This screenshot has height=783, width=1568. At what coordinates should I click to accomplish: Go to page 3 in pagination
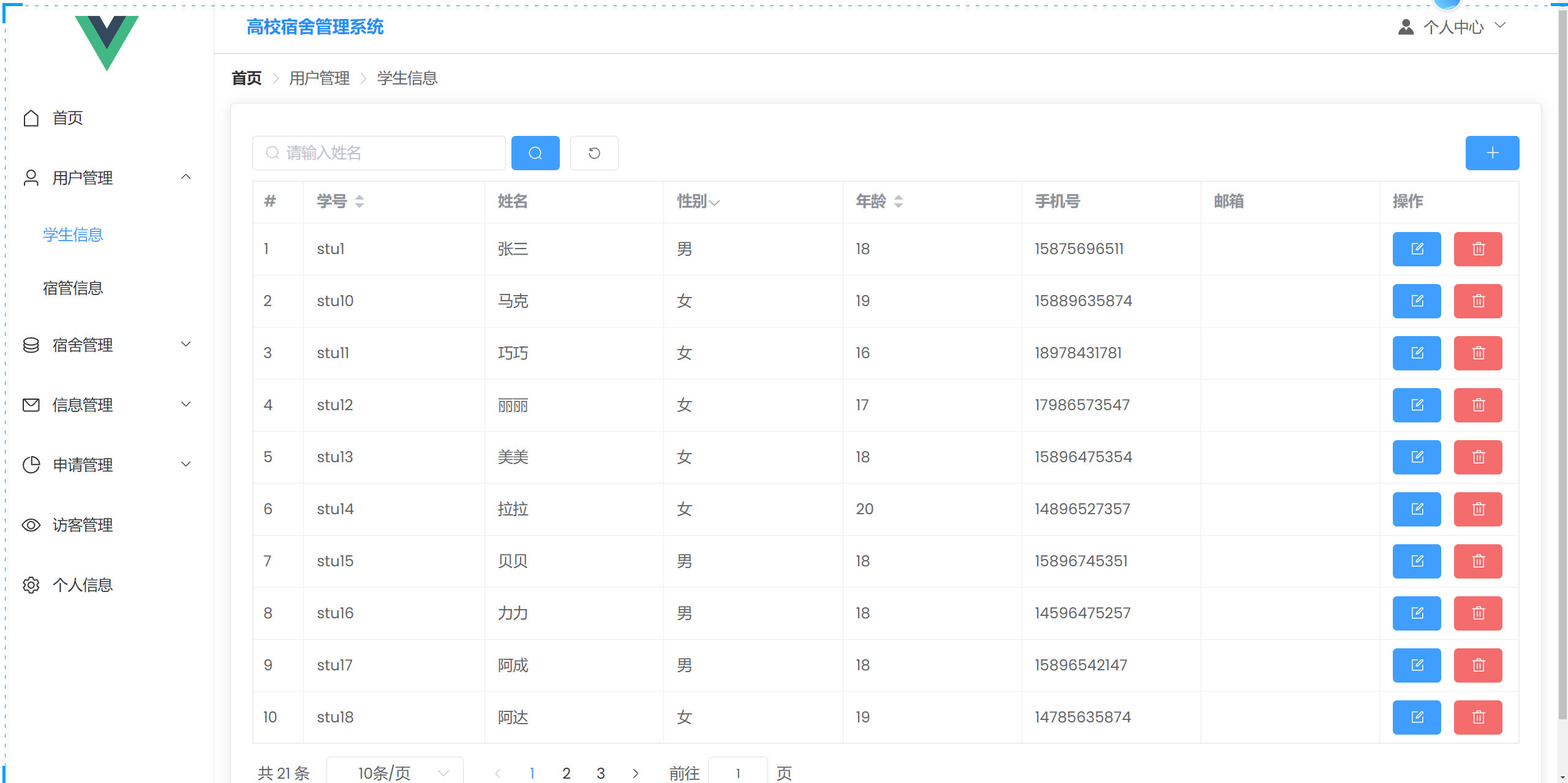click(x=601, y=773)
